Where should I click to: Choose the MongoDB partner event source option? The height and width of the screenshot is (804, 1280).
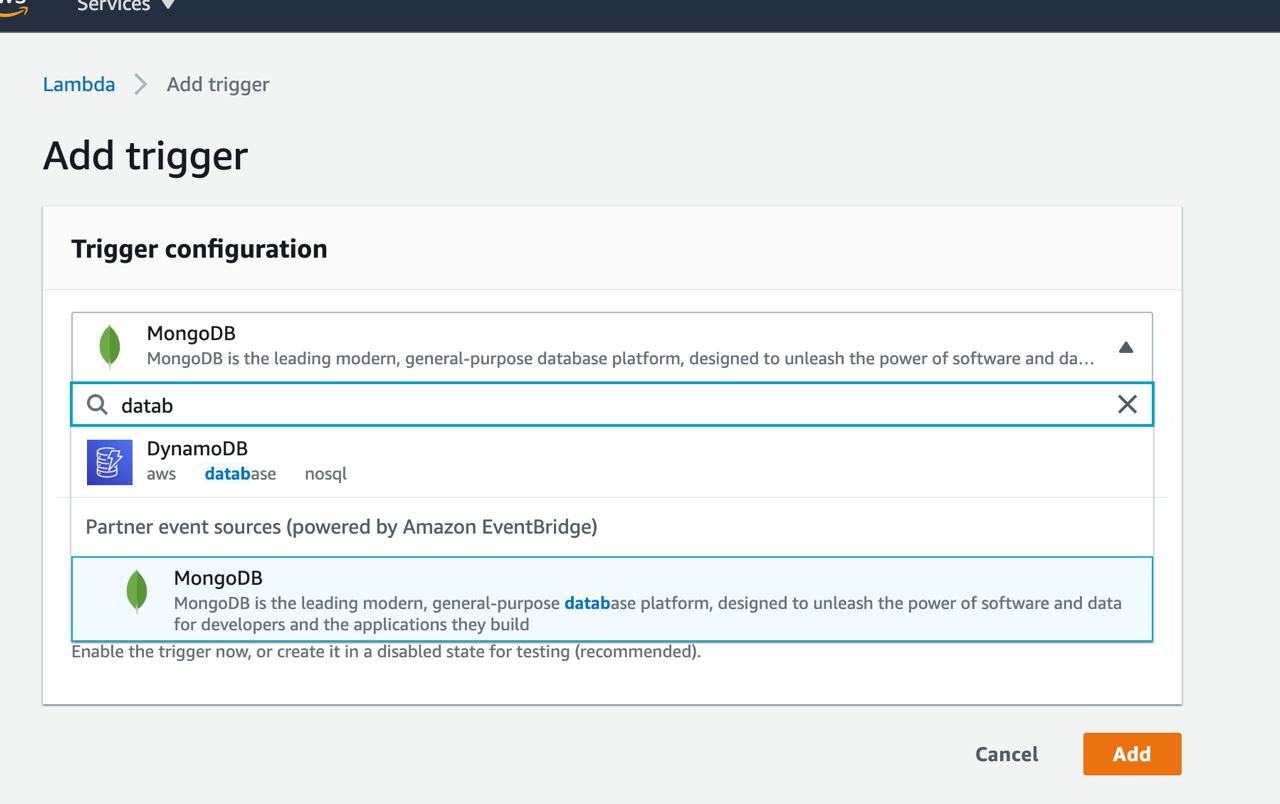pyautogui.click(x=612, y=599)
